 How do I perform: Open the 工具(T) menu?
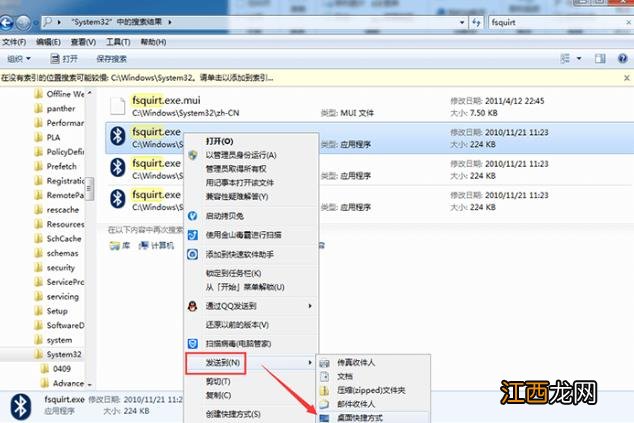click(x=118, y=42)
